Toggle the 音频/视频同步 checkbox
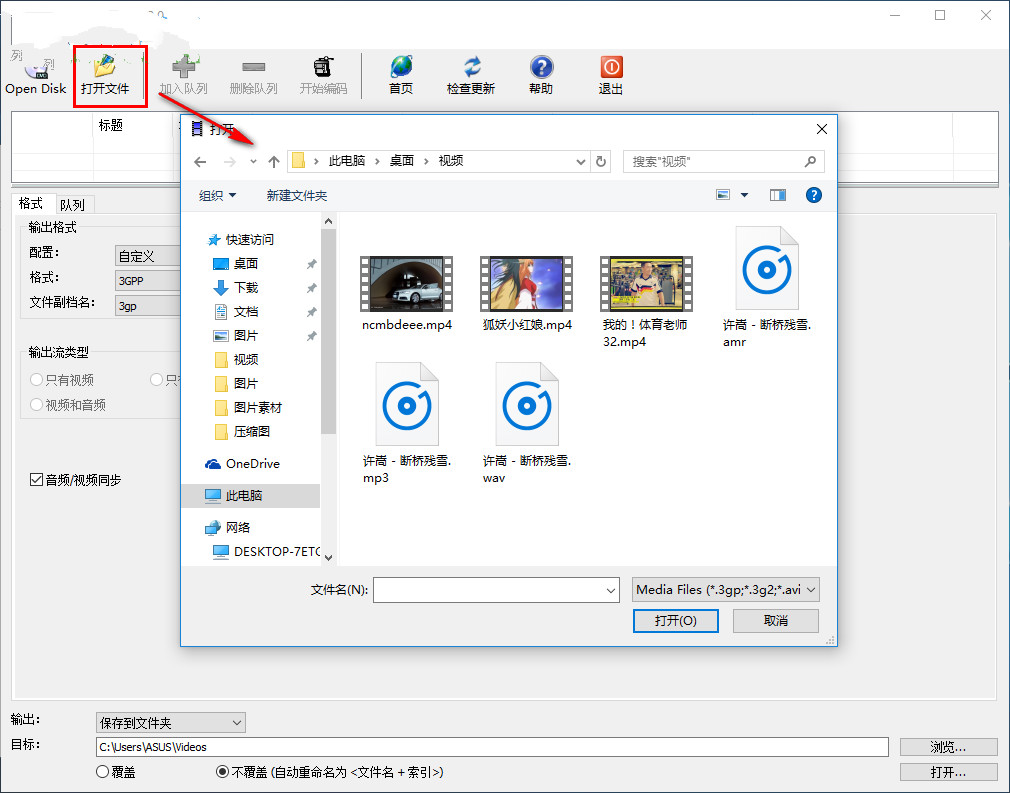This screenshot has width=1010, height=793. [37, 480]
